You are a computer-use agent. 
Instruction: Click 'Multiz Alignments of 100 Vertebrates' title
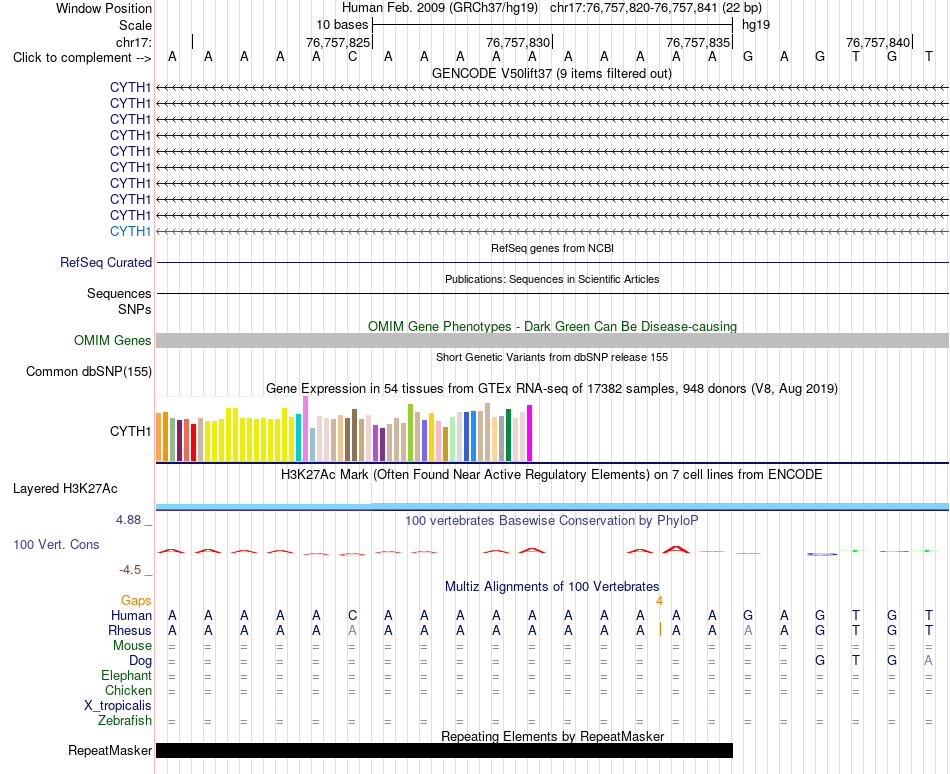click(x=552, y=586)
